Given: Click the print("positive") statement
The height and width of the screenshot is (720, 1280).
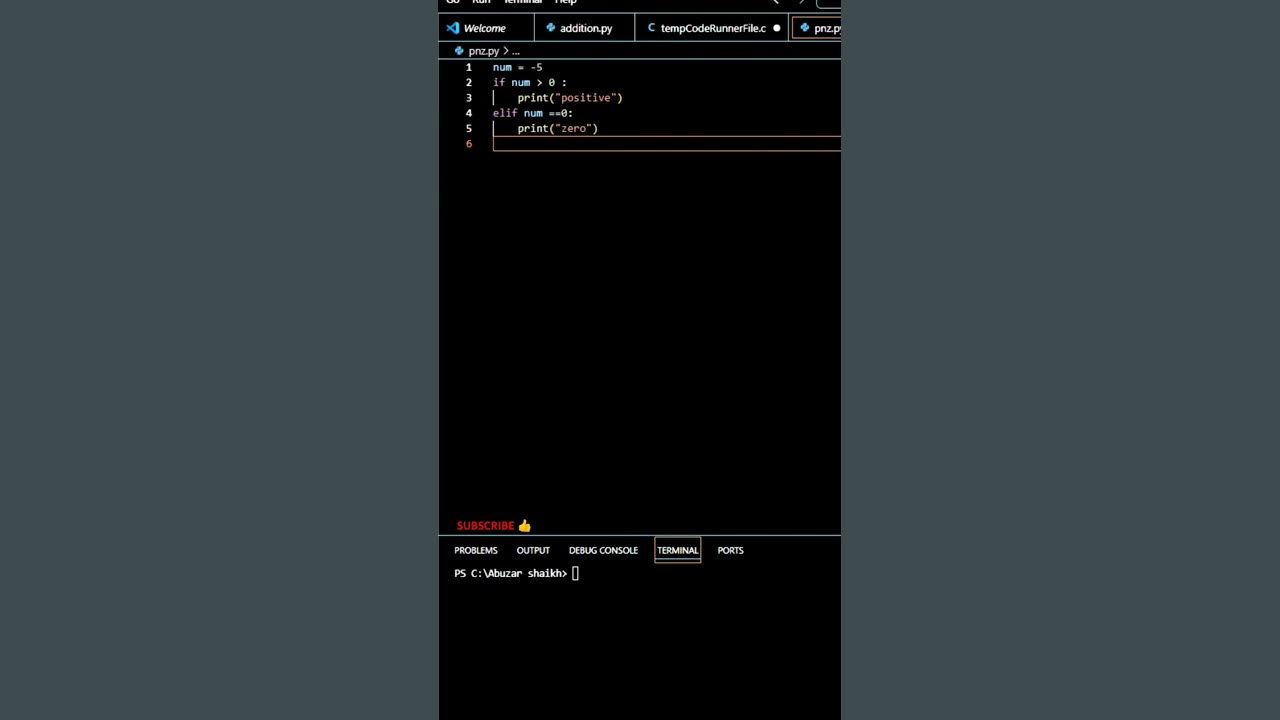Looking at the screenshot, I should (x=570, y=98).
